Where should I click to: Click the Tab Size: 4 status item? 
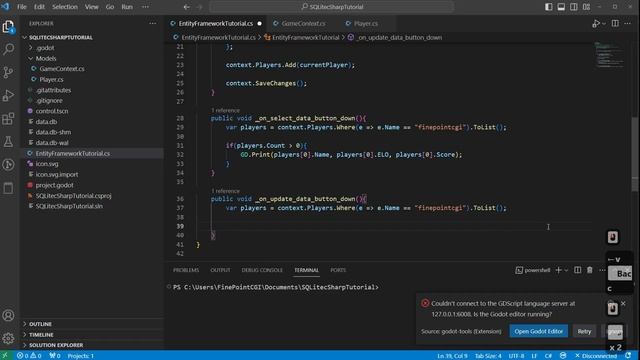pyautogui.click(x=488, y=356)
